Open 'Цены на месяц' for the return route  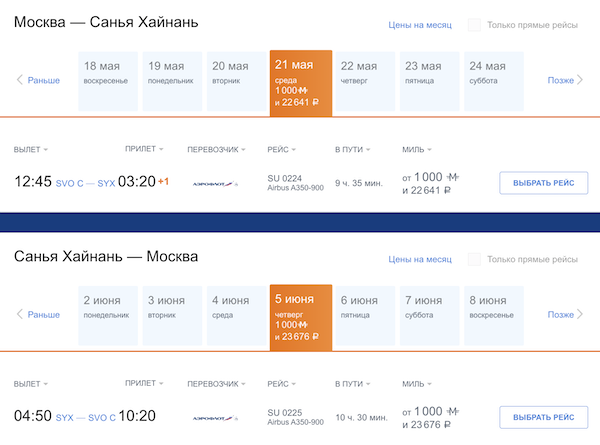point(419,259)
